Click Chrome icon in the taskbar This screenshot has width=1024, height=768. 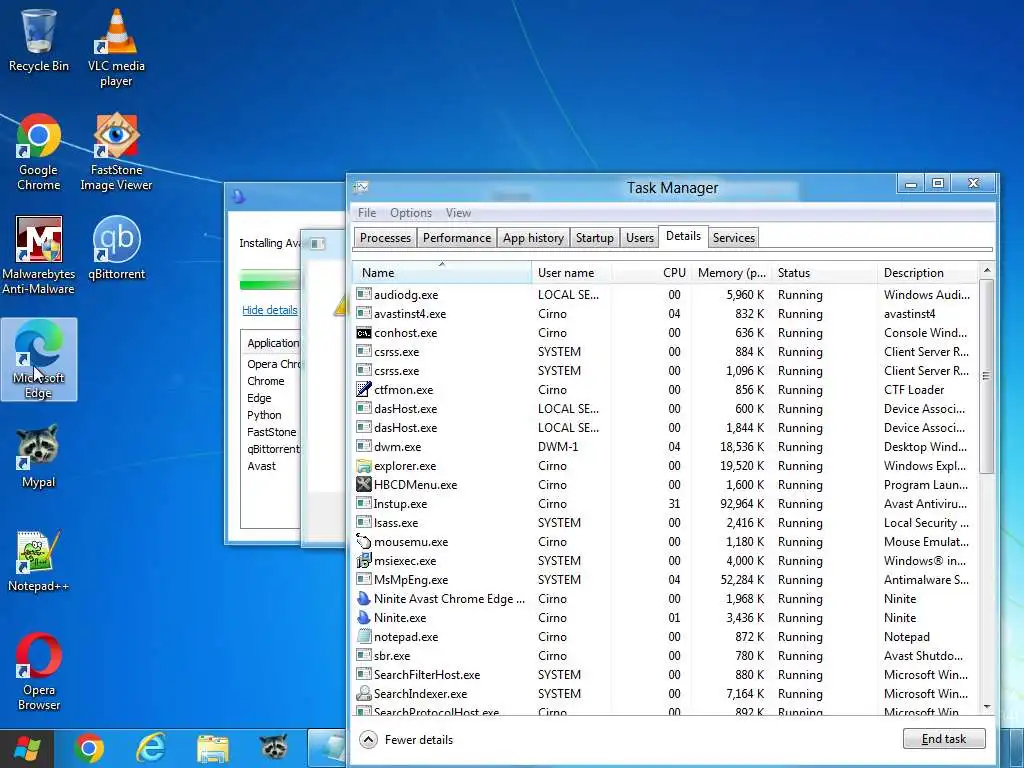(x=89, y=748)
